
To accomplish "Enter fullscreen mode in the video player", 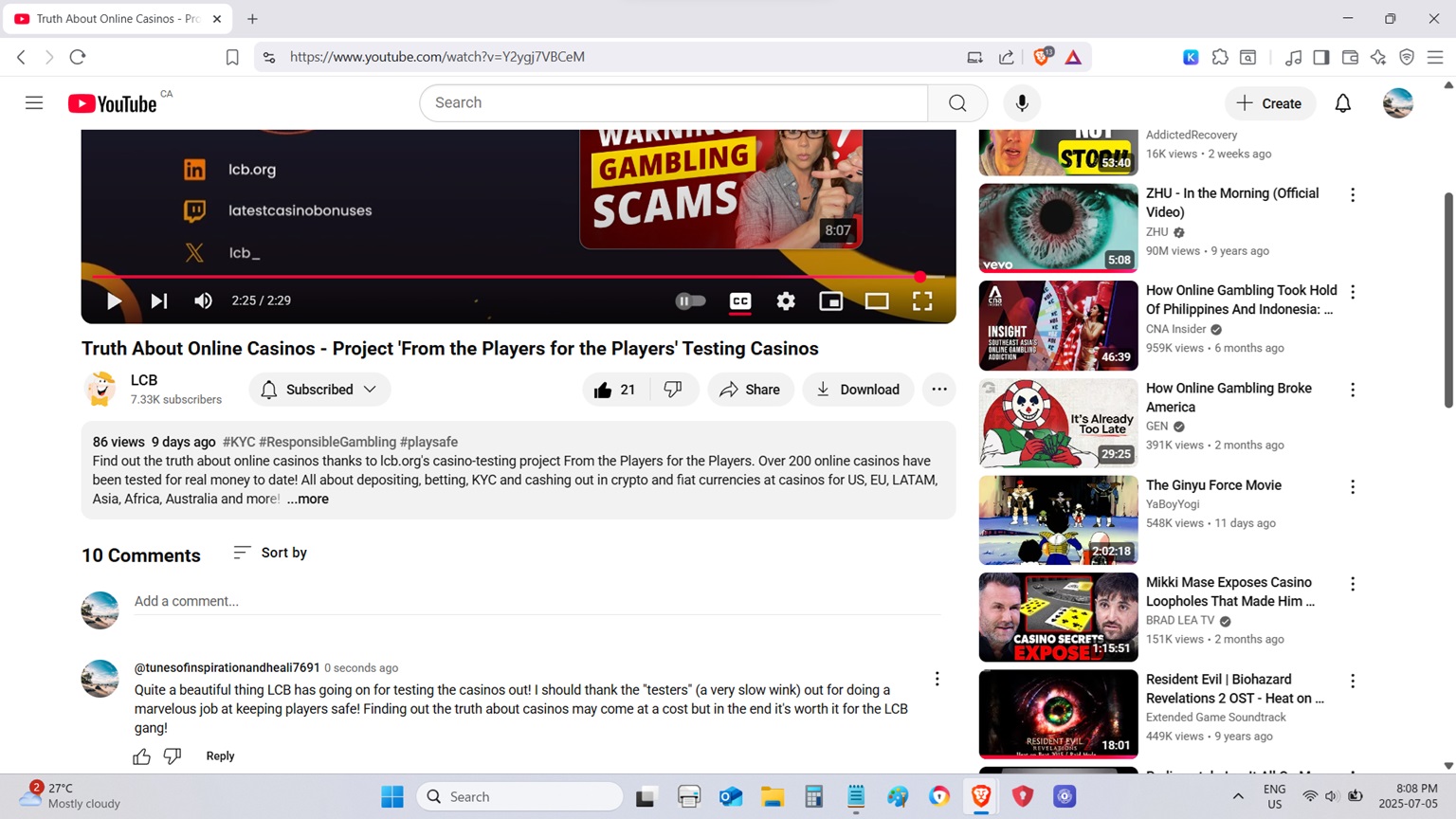I will [922, 300].
